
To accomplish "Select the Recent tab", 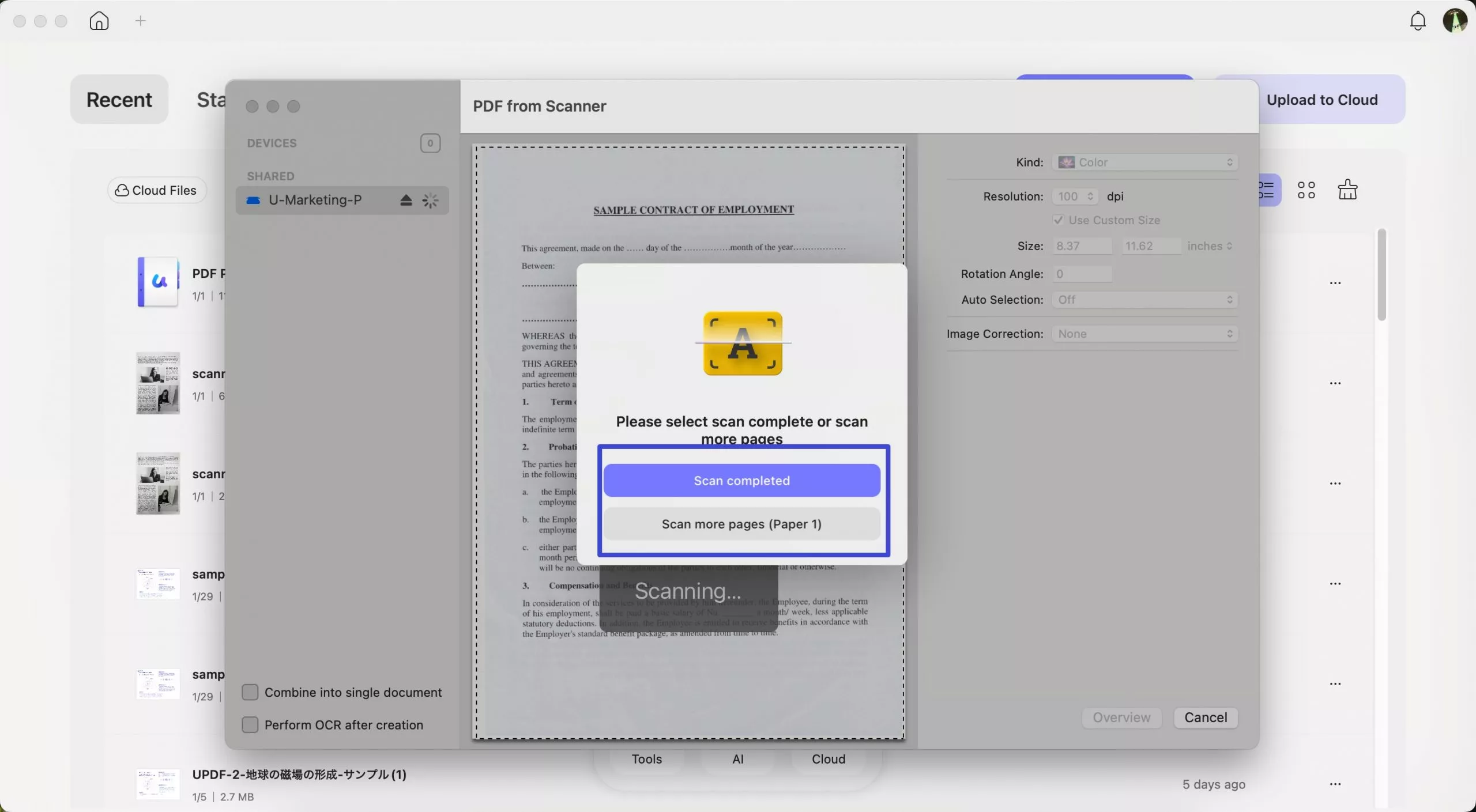I will pos(119,100).
